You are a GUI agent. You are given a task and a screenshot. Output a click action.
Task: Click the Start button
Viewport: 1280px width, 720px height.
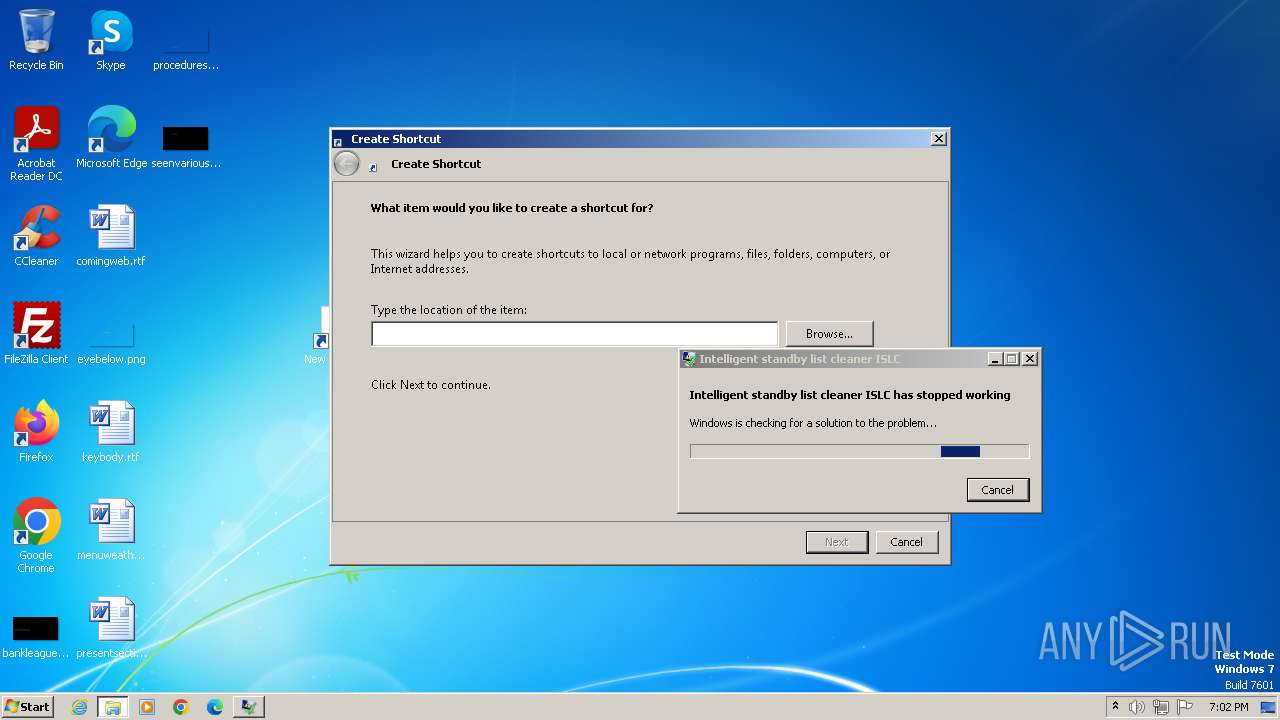(28, 707)
